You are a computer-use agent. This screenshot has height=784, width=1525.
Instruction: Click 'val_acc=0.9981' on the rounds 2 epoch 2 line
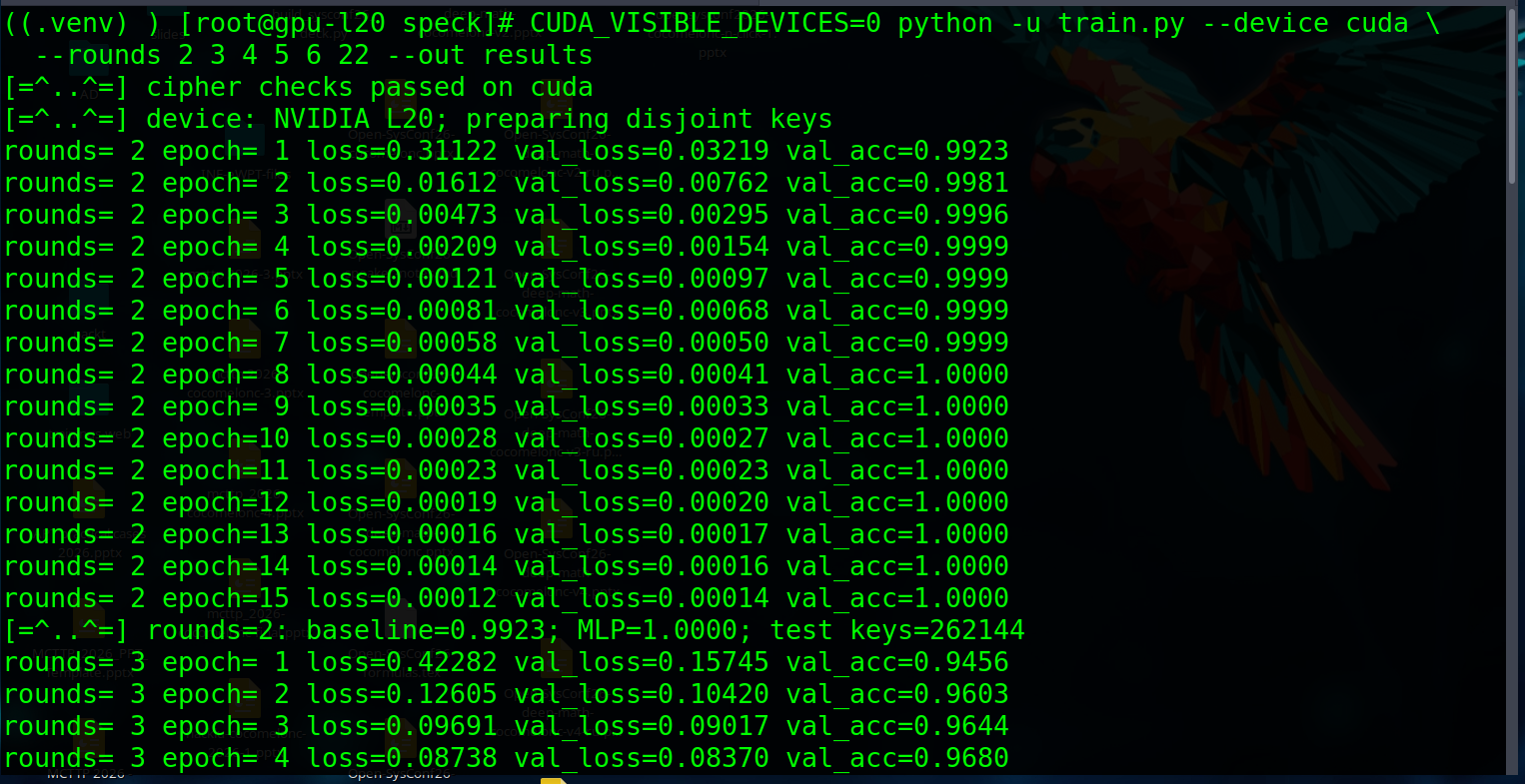pyautogui.click(x=897, y=183)
